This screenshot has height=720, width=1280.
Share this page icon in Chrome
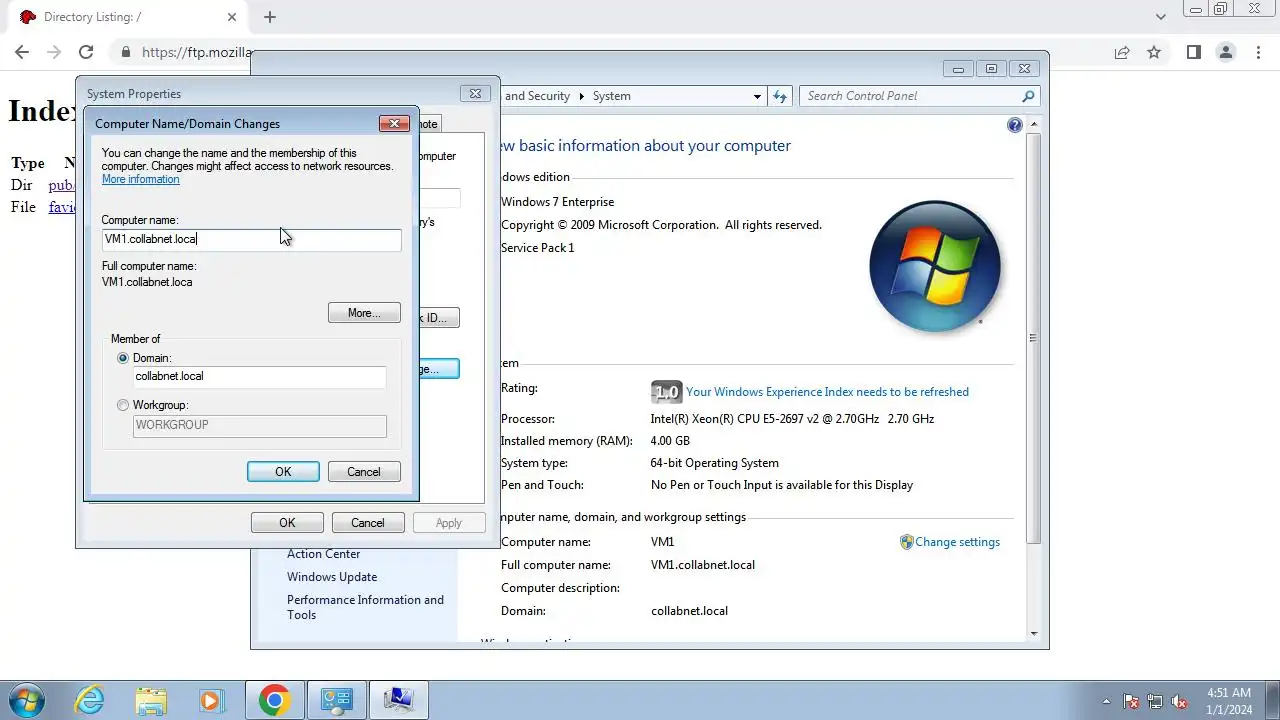pyautogui.click(x=1122, y=52)
